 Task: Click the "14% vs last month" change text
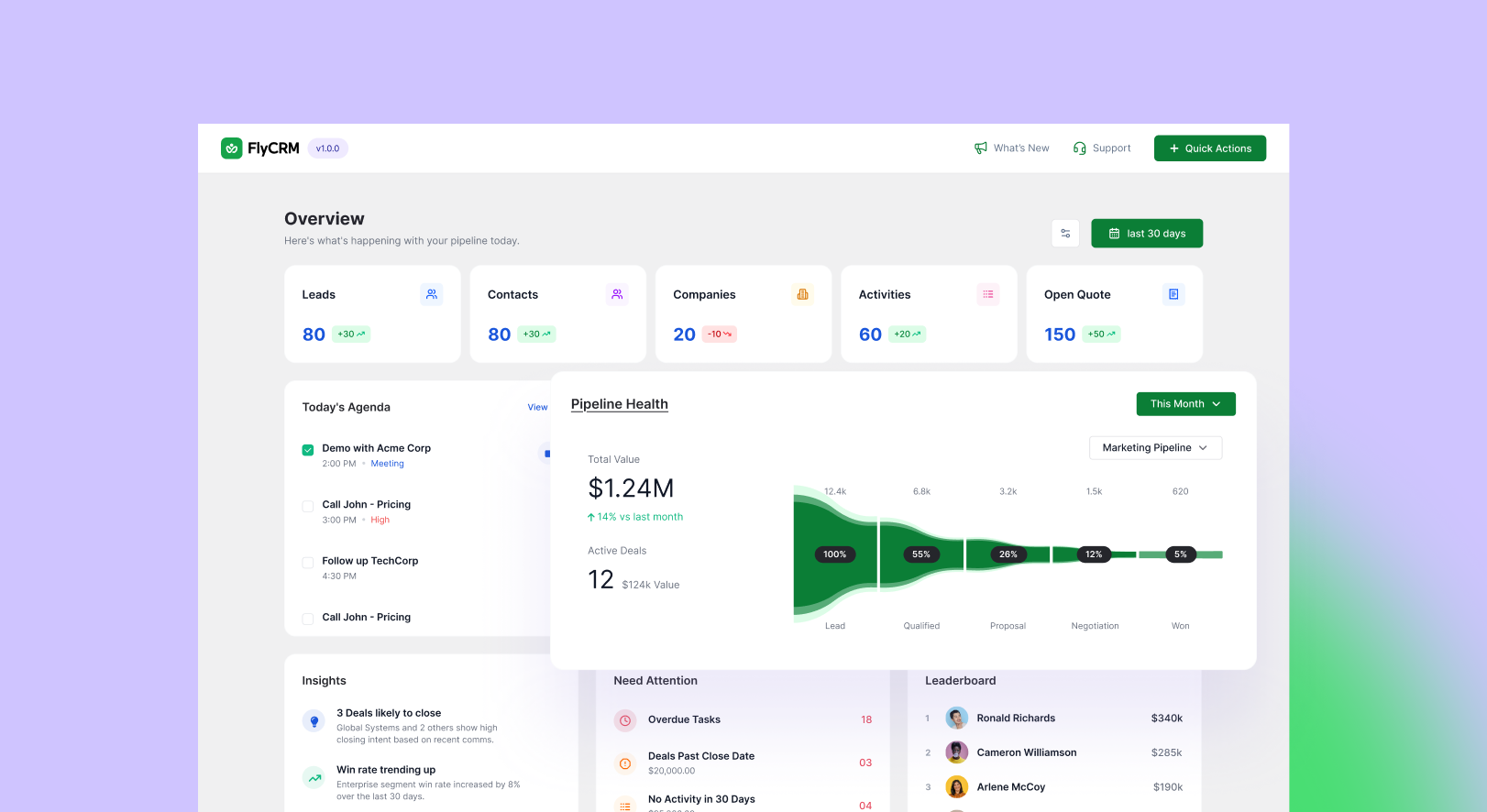click(x=640, y=517)
